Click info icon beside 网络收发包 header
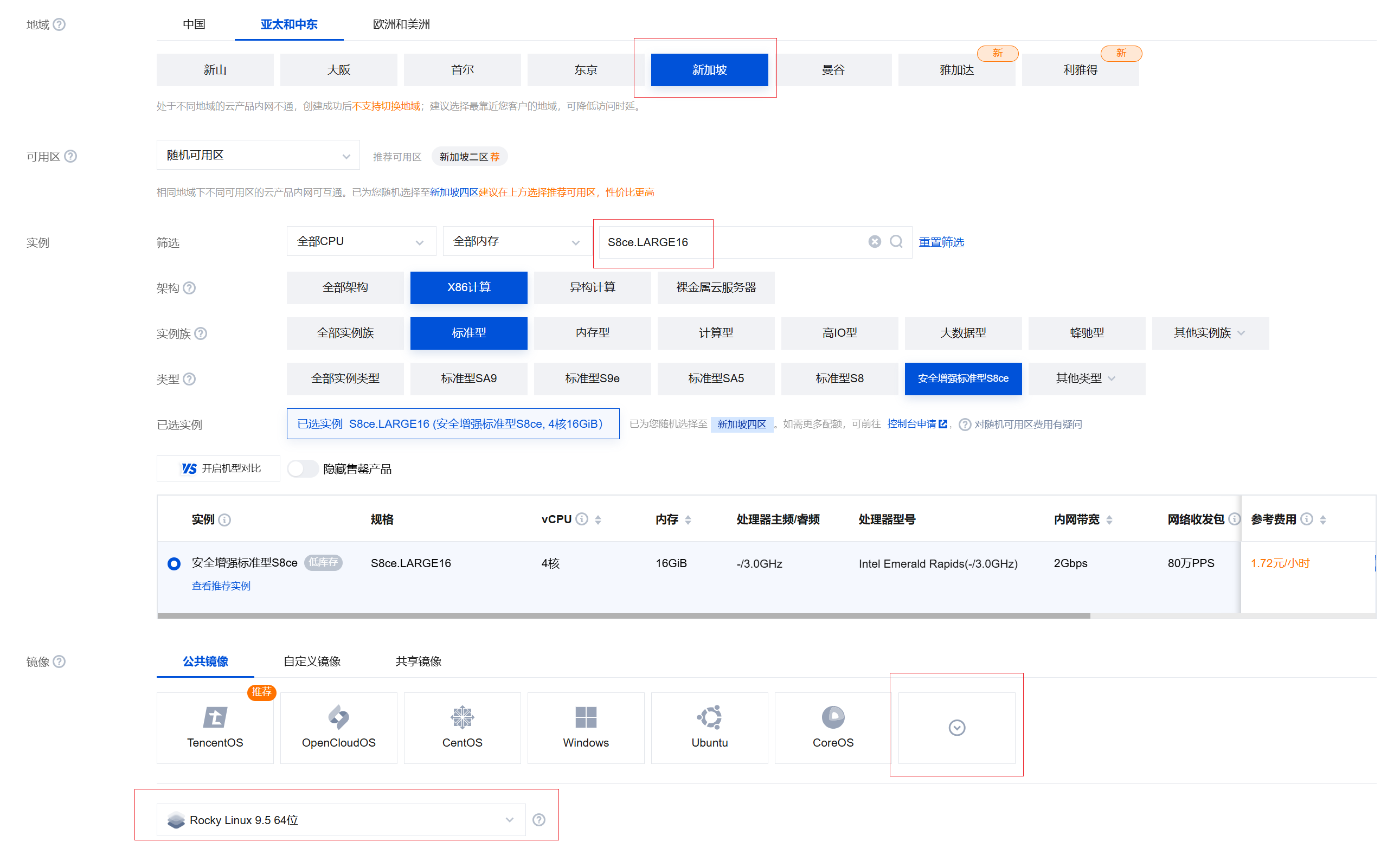Image resolution: width=1400 pixels, height=848 pixels. [1234, 519]
